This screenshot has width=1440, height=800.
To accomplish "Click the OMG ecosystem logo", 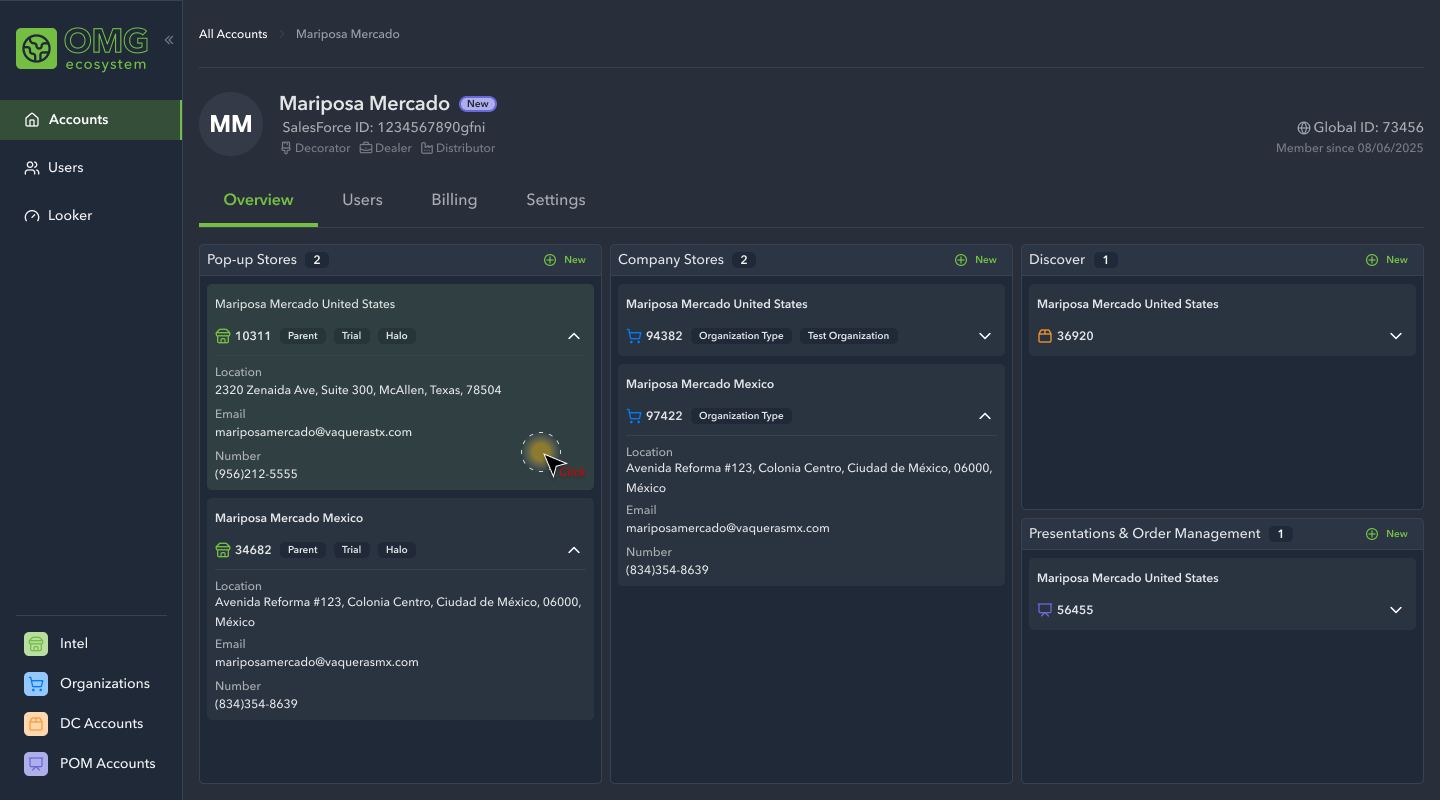I will coord(82,48).
